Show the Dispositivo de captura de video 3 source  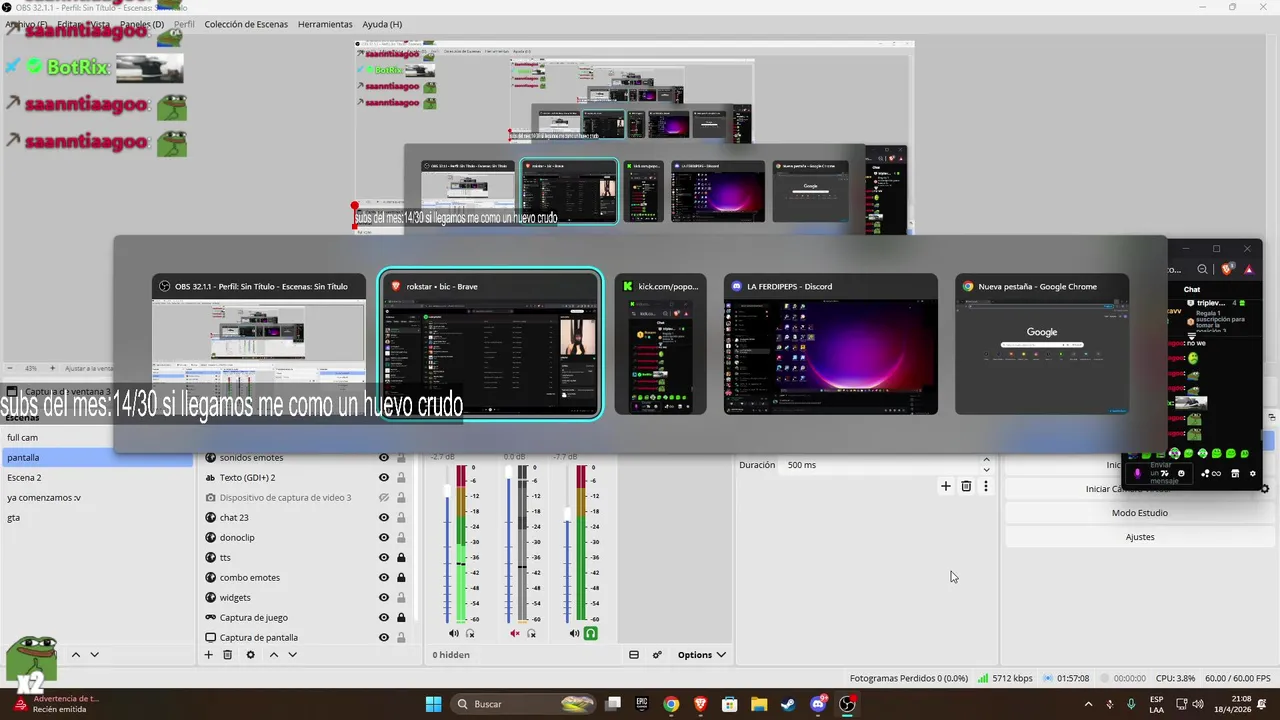384,497
